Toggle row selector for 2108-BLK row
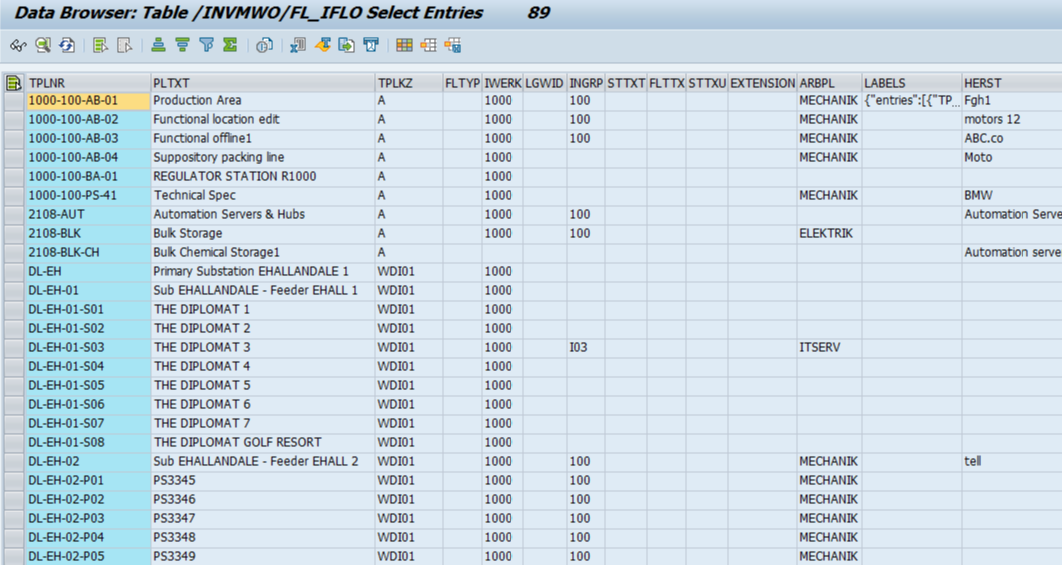 tap(13, 234)
